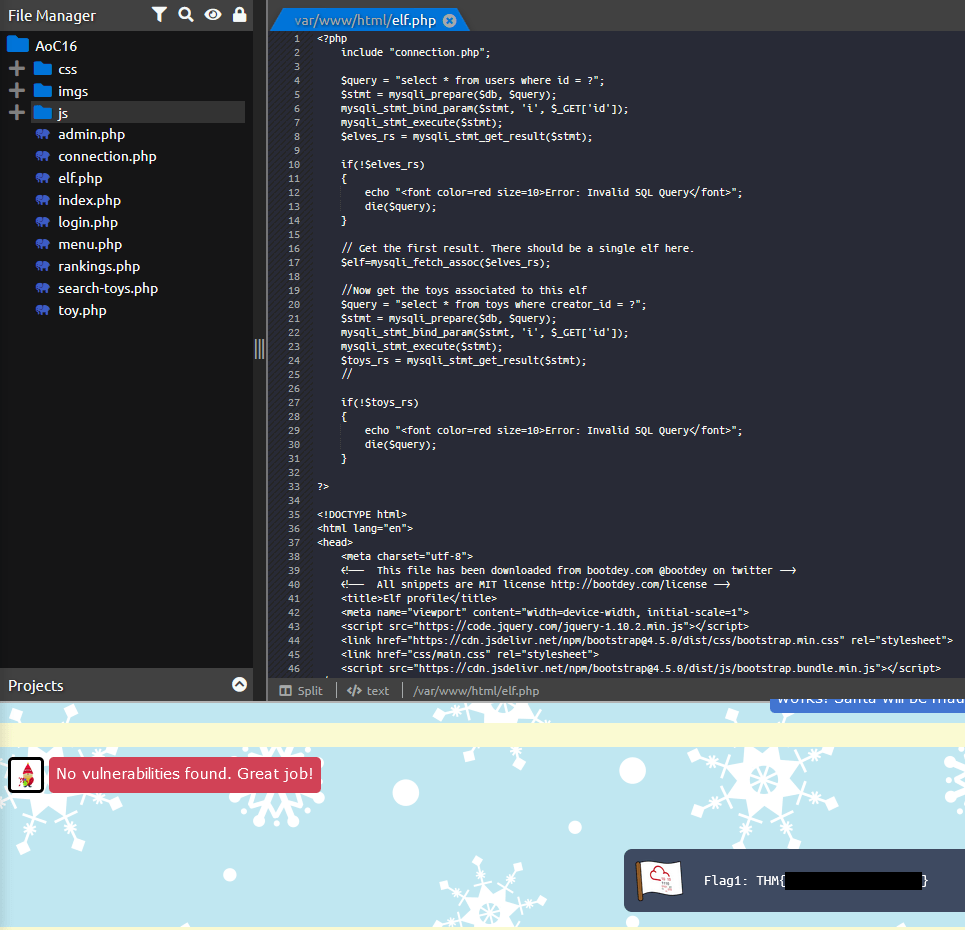The width and height of the screenshot is (965, 930).
Task: Expand the Projects panel chevron
Action: point(239,684)
